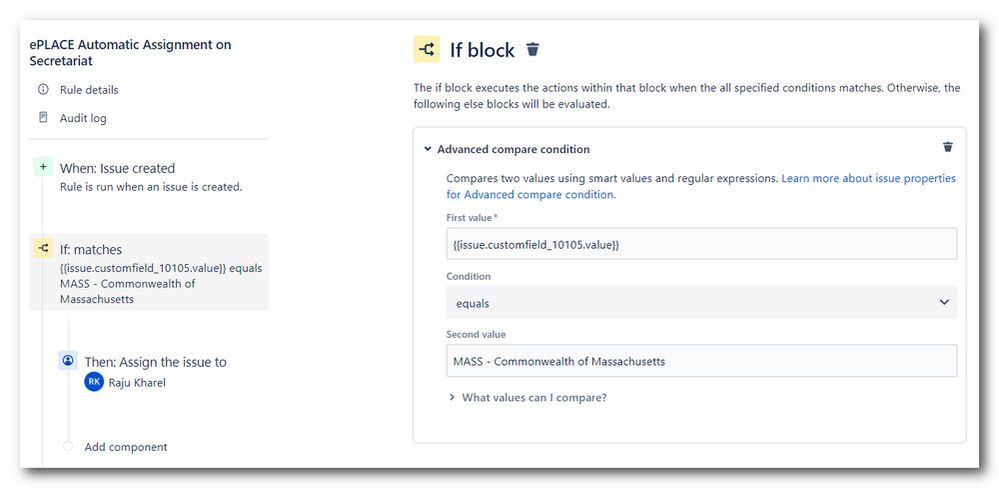Viewport: 999px width, 488px height.
Task: Click the Second value input field
Action: point(701,361)
